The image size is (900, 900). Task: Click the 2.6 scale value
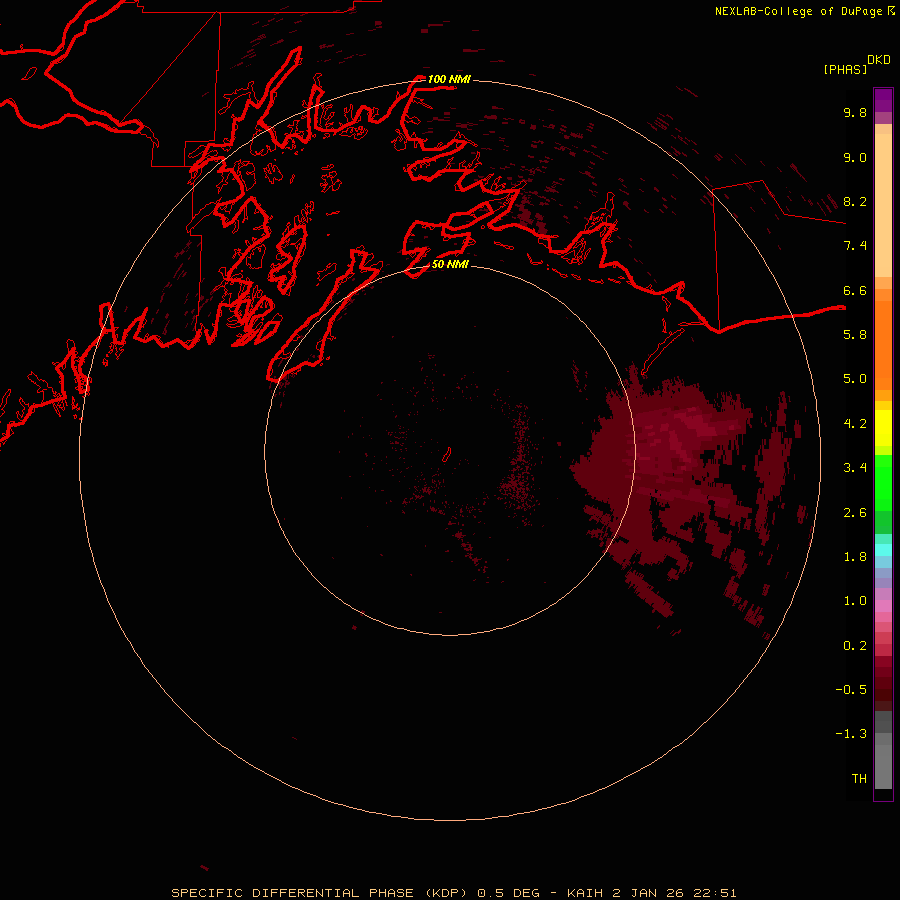point(855,513)
